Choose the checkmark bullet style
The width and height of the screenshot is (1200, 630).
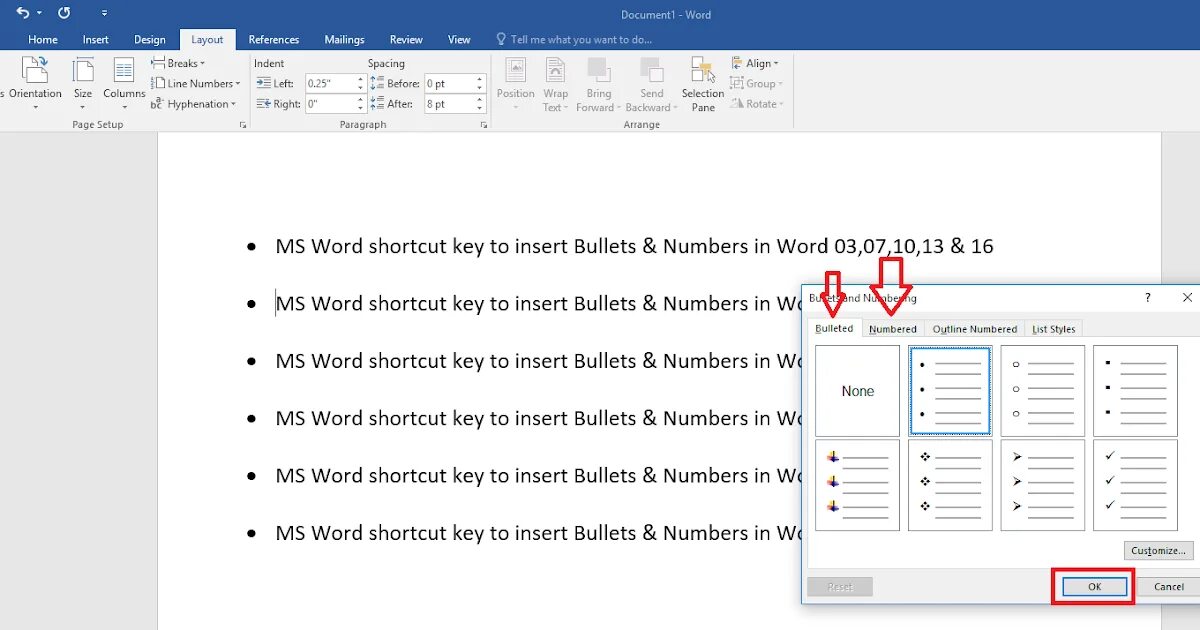[x=1135, y=485]
